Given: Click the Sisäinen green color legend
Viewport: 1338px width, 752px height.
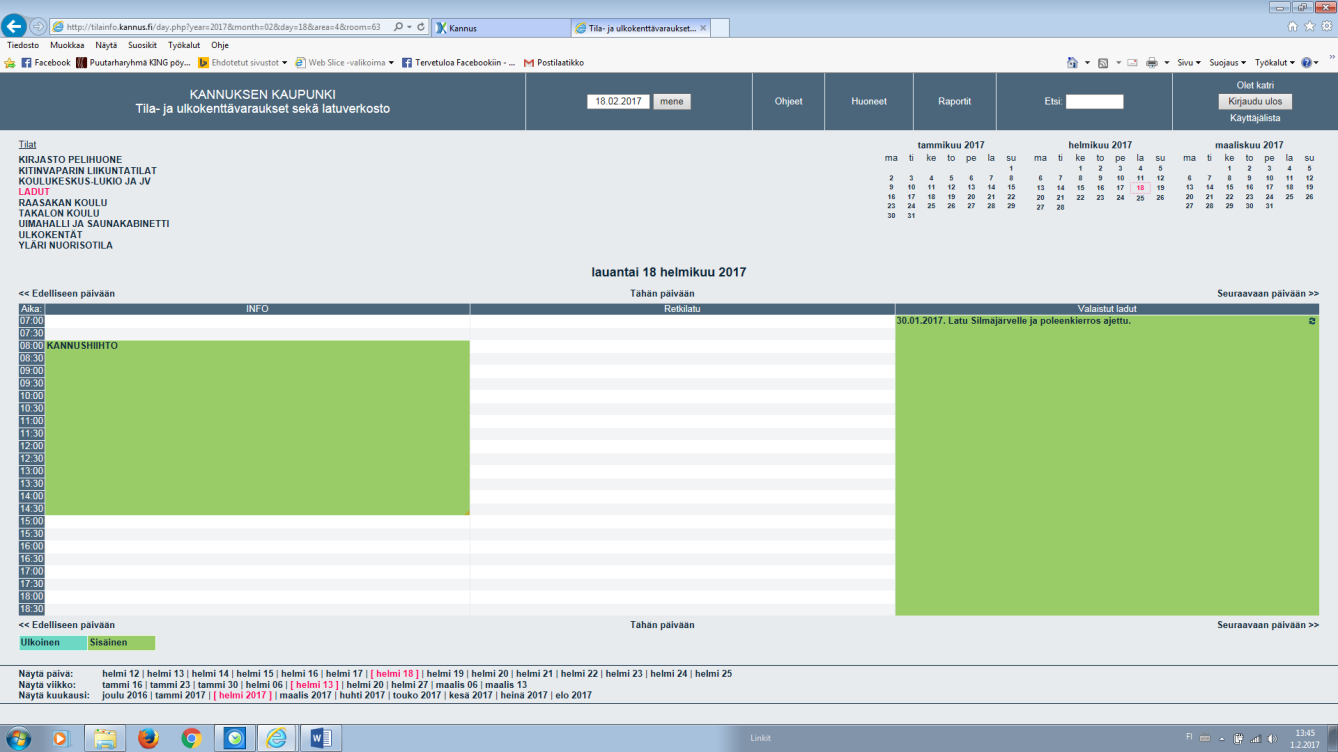Looking at the screenshot, I should click(121, 643).
